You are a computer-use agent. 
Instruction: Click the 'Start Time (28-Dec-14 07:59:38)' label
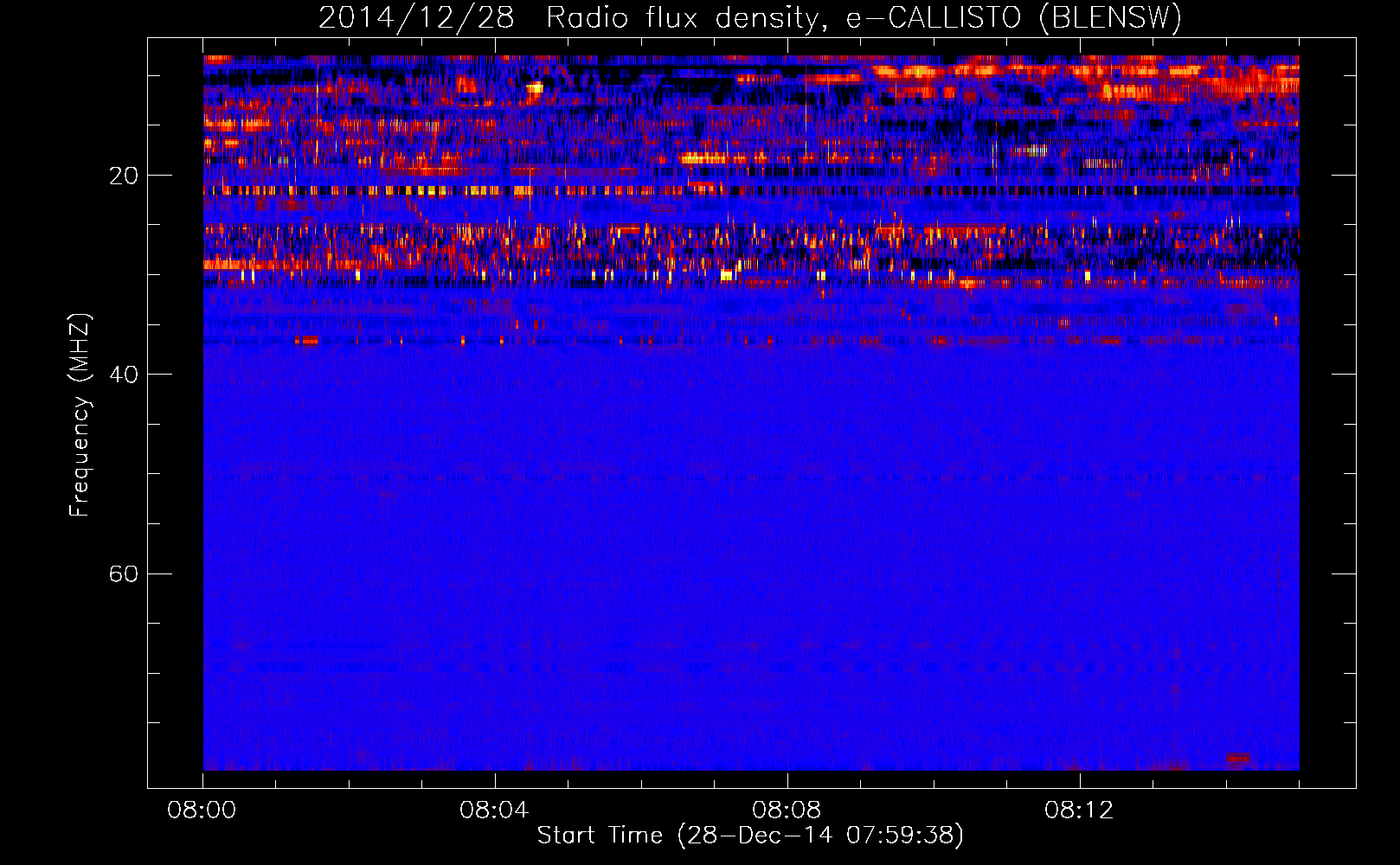point(750,836)
